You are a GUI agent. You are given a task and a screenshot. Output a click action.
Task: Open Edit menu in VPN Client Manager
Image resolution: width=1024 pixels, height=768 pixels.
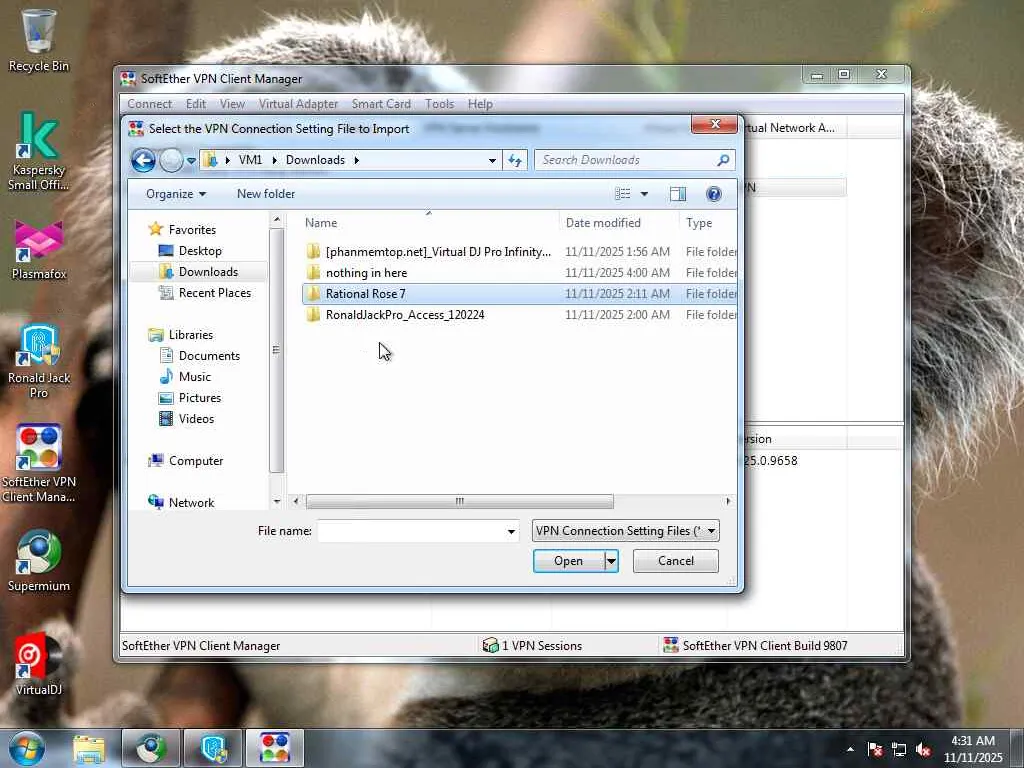(x=195, y=104)
